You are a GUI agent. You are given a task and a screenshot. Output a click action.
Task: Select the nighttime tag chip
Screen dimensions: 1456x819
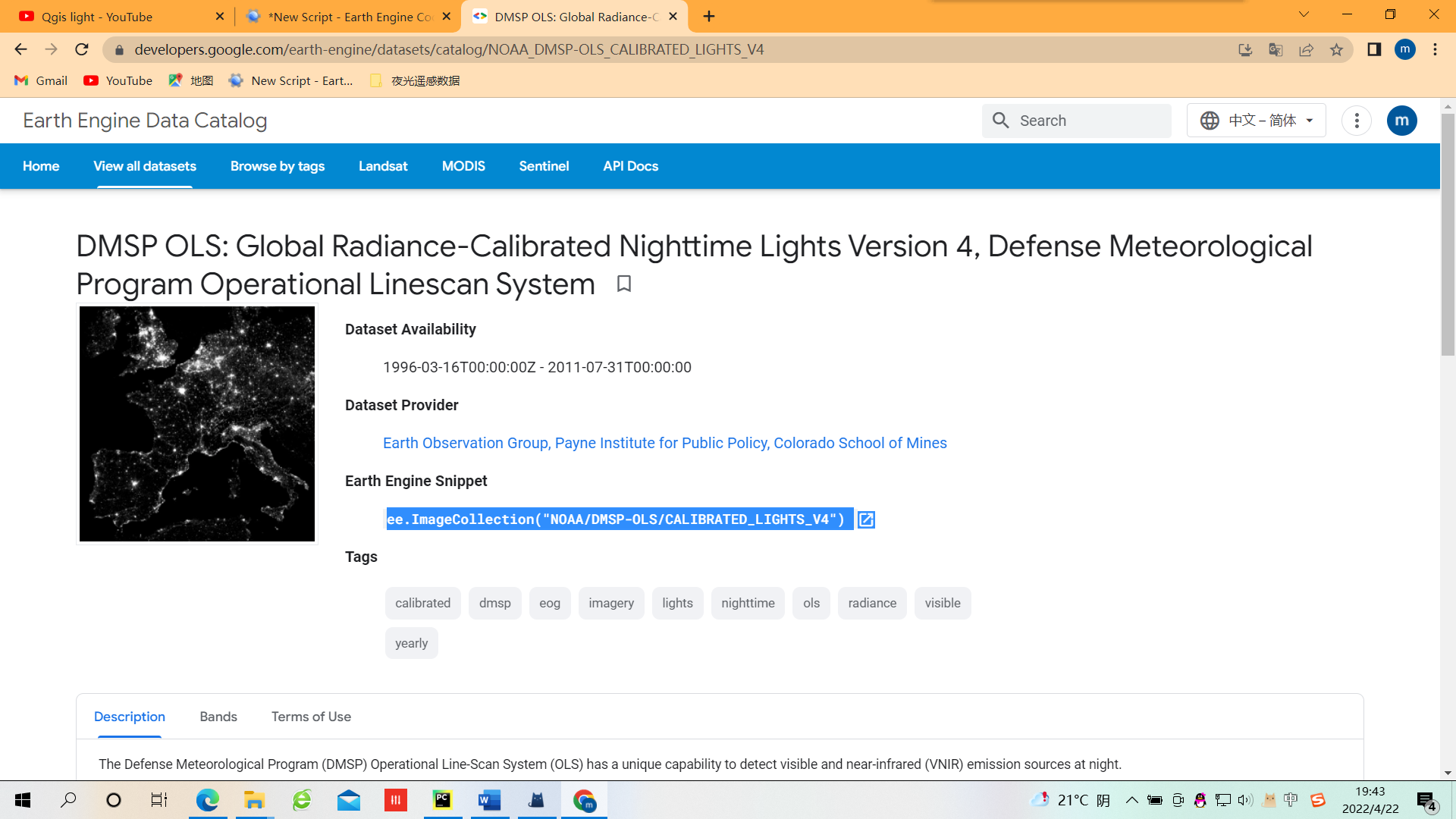[x=748, y=603]
